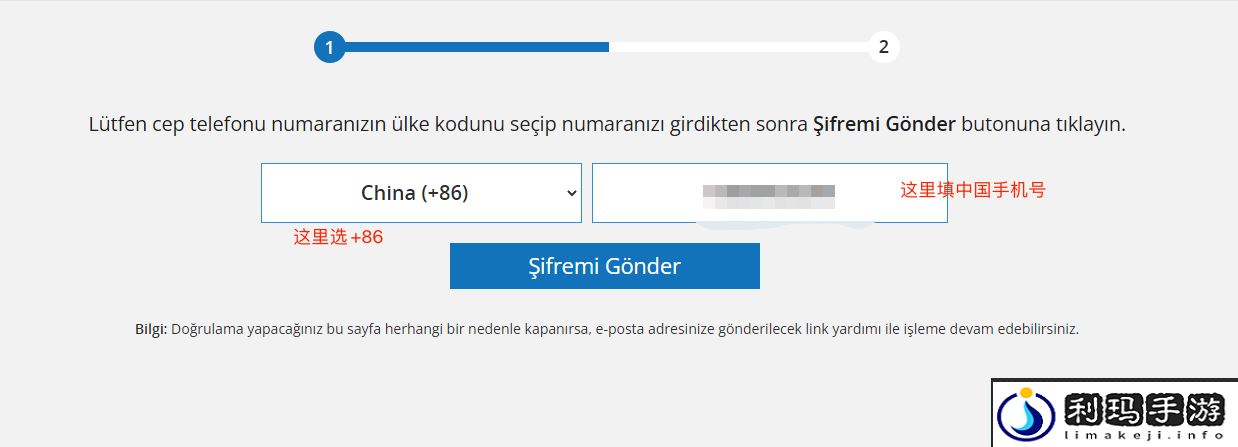This screenshot has height=447, width=1238.
Task: Click the red note 这里选+86
Action: pyautogui.click(x=338, y=237)
